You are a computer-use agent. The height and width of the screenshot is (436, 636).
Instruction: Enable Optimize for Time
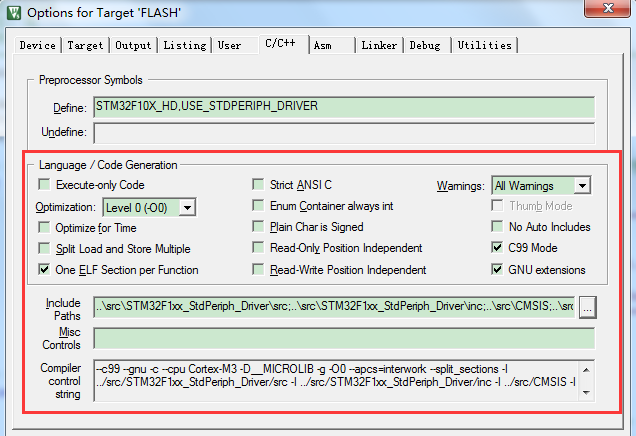[44, 228]
